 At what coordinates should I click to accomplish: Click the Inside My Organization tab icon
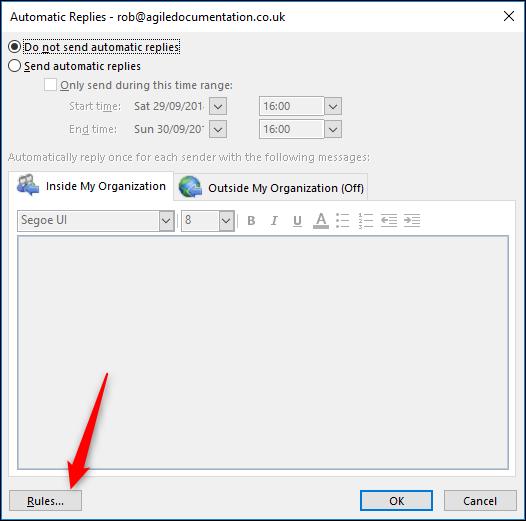[28, 185]
